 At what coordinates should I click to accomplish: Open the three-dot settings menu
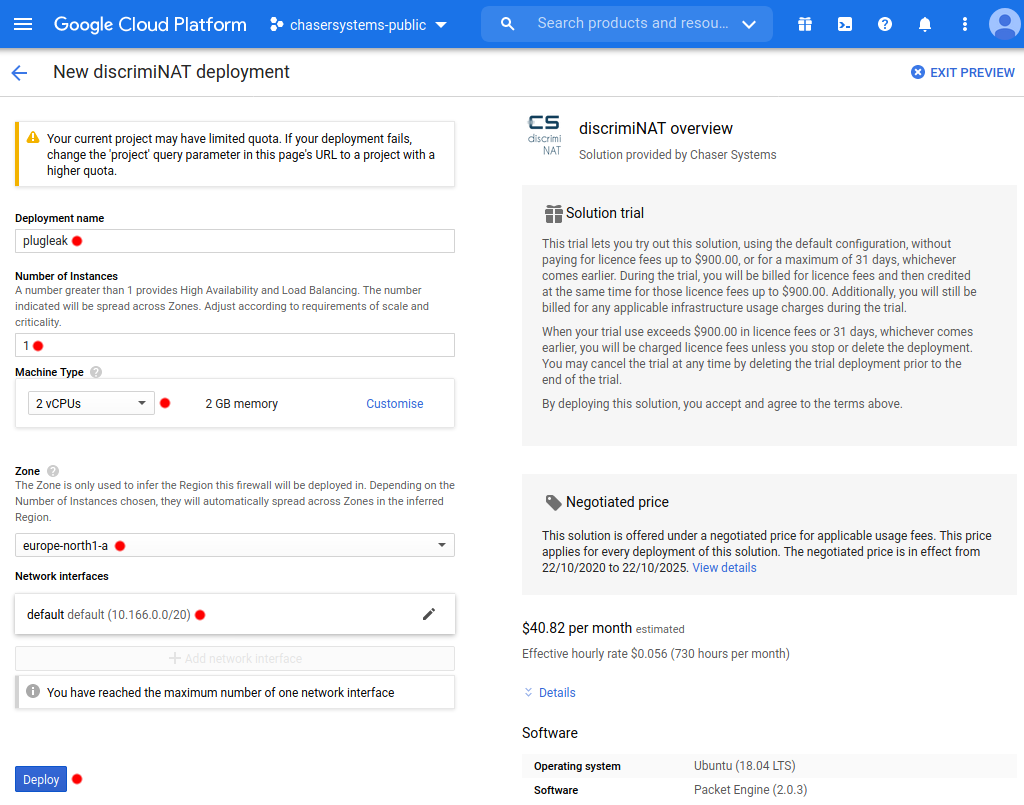point(965,24)
